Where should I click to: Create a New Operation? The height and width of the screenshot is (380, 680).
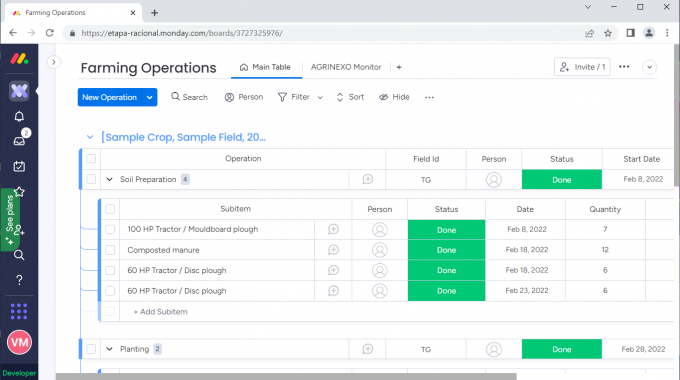(x=110, y=97)
